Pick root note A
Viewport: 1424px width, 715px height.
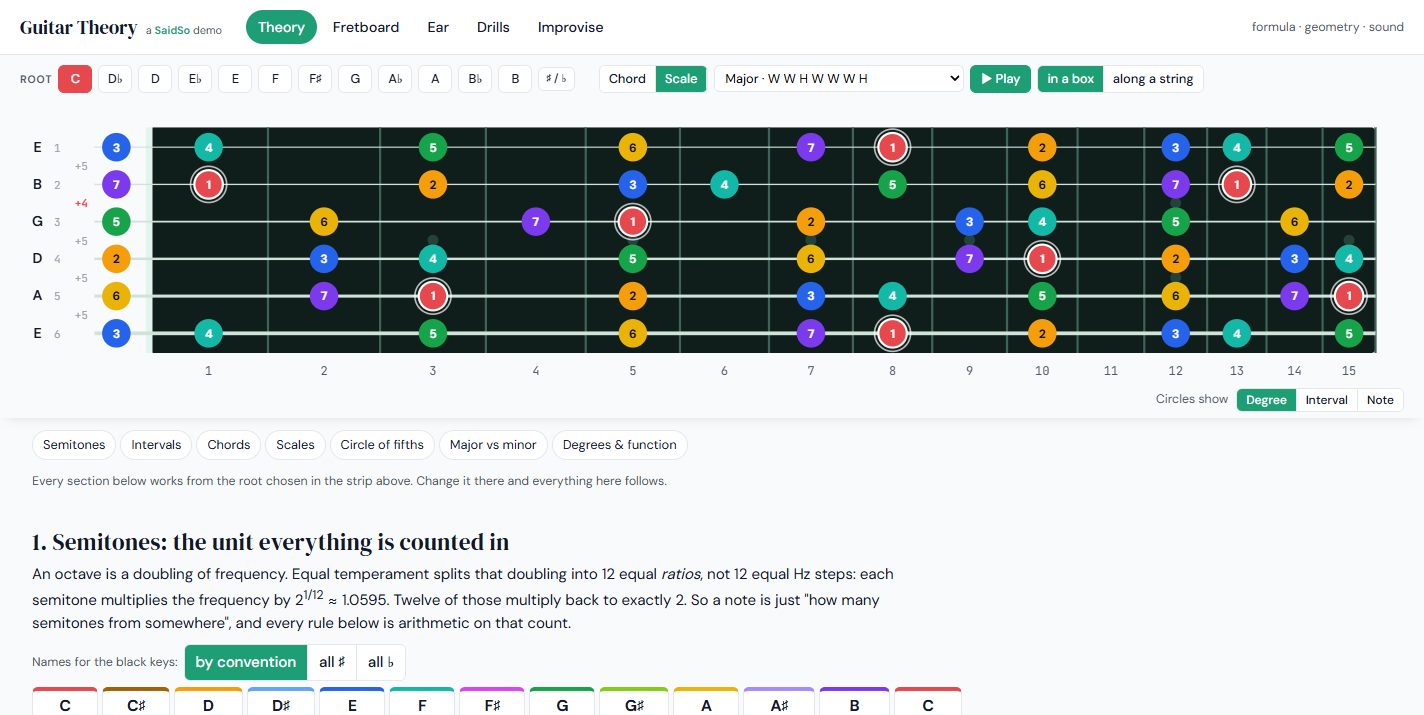(435, 79)
